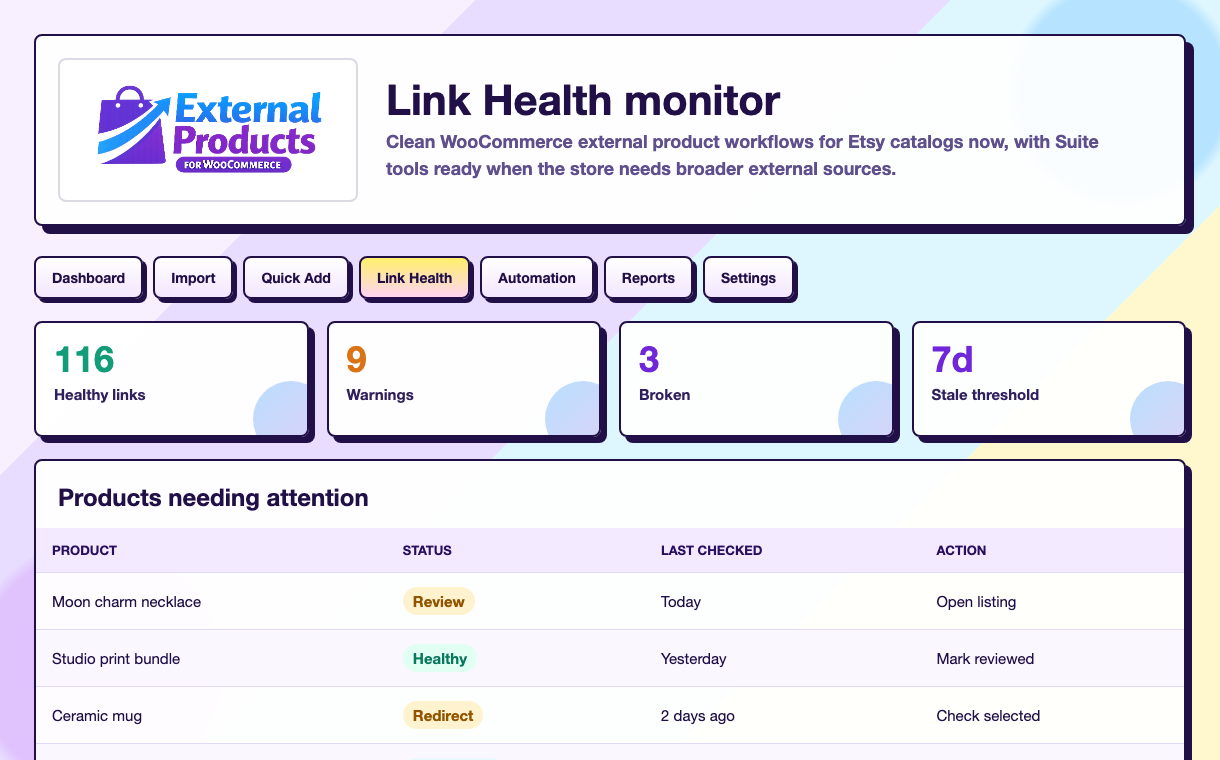Click the PRODUCT column header
Image resolution: width=1220 pixels, height=760 pixels.
tap(84, 550)
